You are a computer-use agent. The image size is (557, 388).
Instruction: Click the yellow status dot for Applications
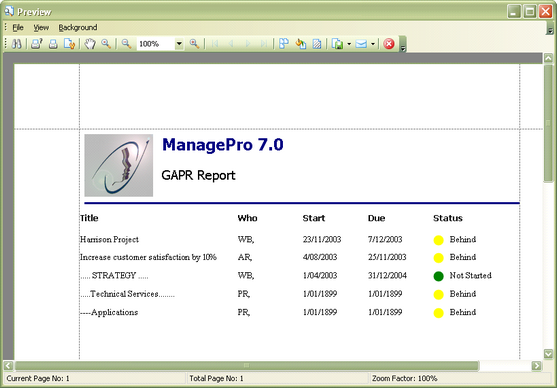(438, 313)
